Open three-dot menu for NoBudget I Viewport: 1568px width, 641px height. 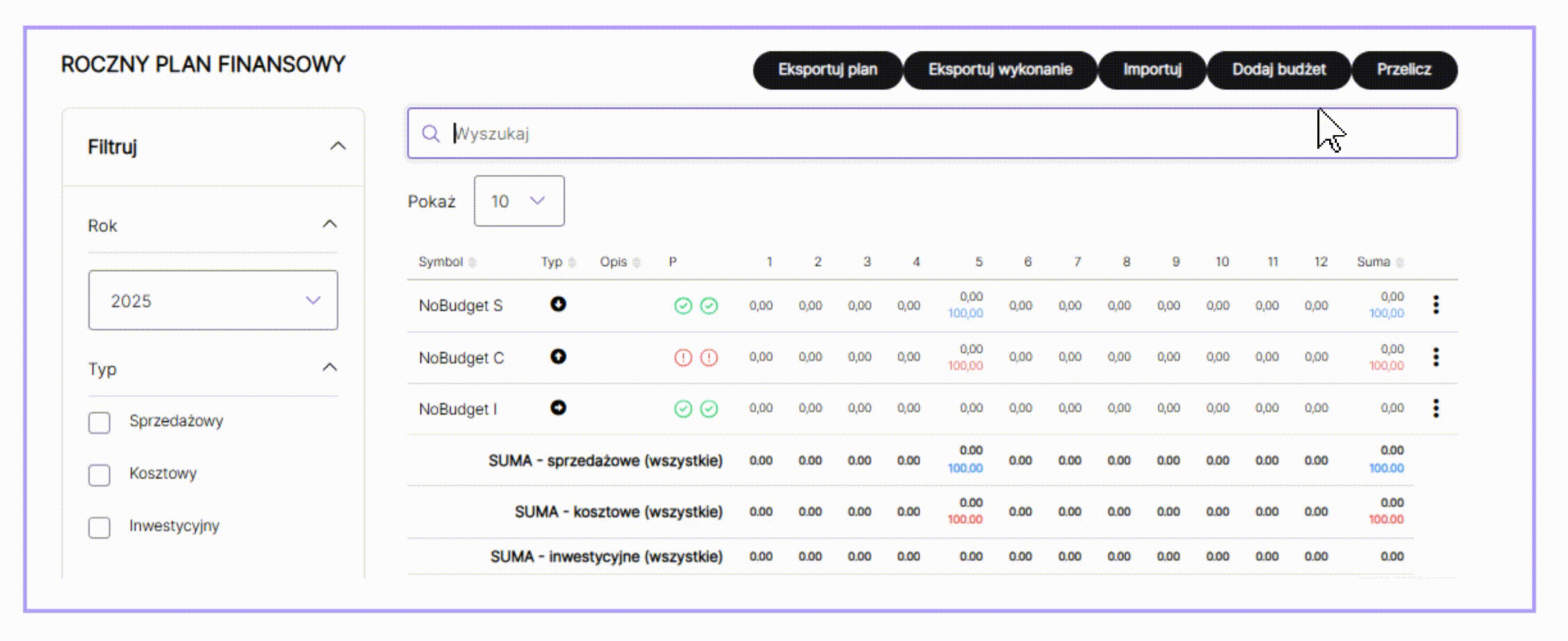tap(1436, 408)
